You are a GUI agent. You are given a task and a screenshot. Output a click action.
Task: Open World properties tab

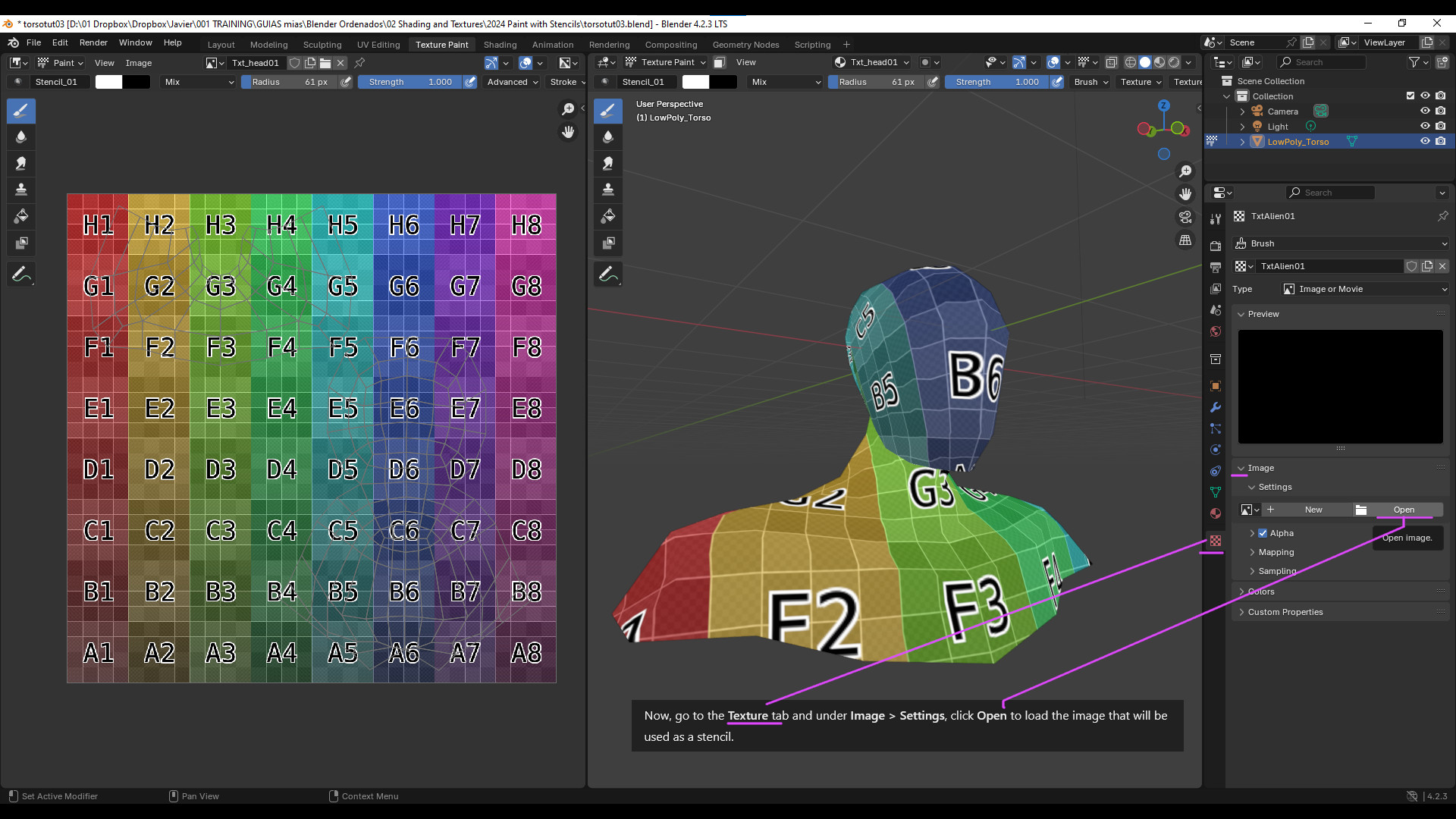click(1216, 331)
